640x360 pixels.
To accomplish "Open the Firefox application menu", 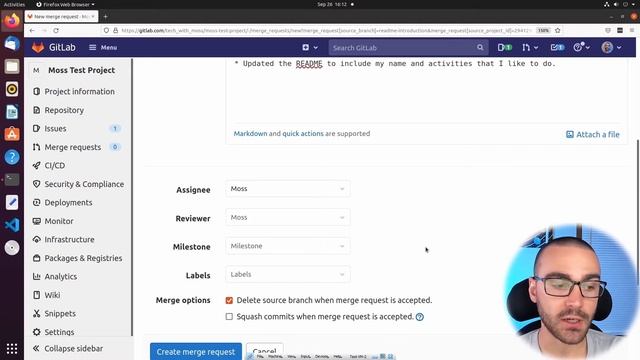I will click(65, 4).
